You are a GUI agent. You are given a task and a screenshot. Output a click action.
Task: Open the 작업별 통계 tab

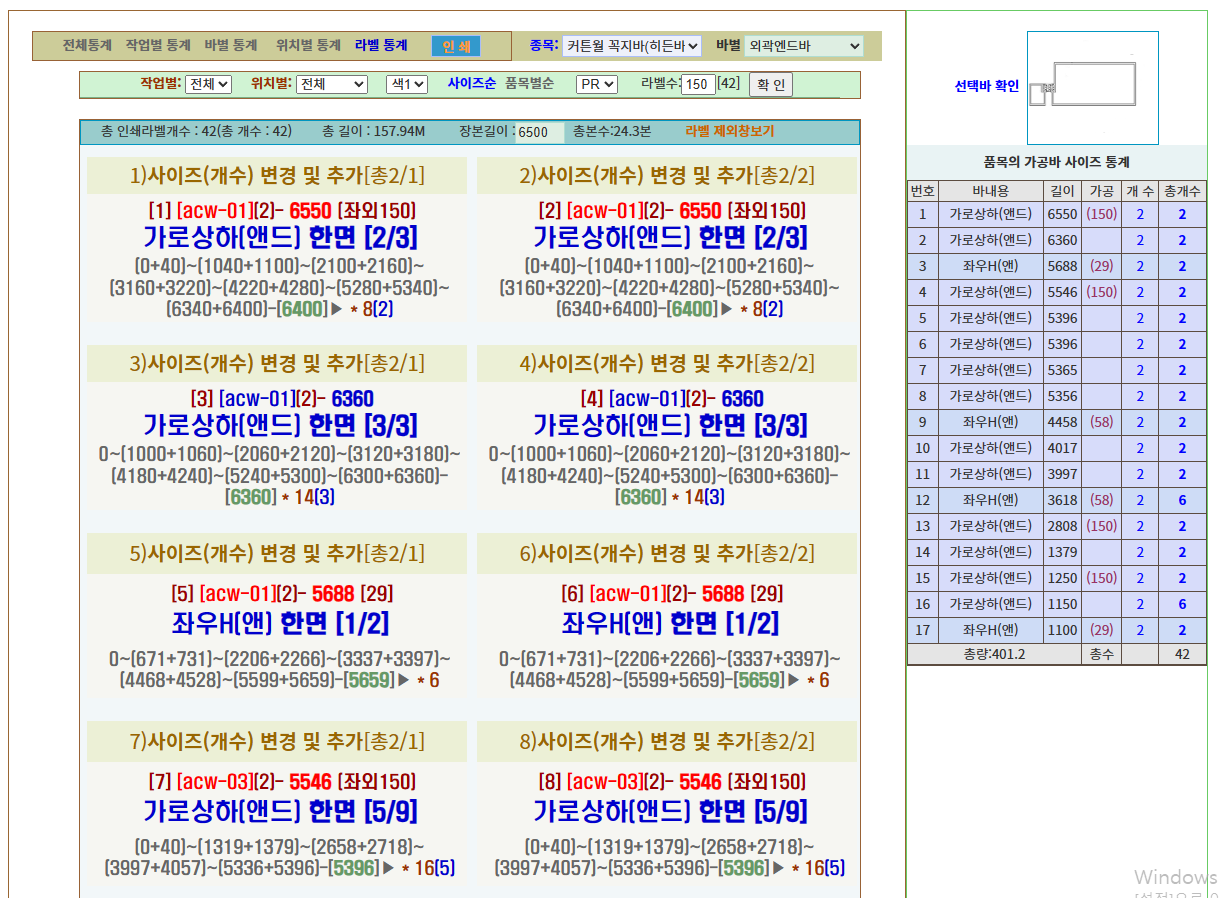click(x=158, y=46)
